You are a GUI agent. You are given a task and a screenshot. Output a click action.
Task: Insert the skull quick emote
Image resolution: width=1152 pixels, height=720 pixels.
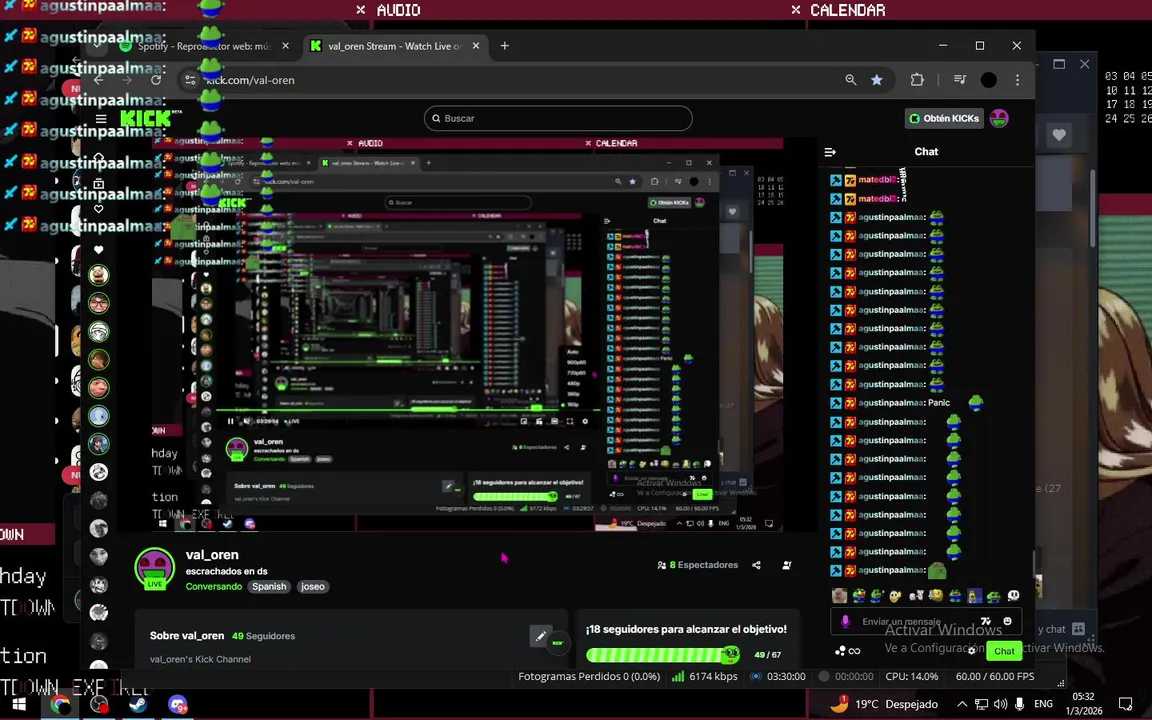[x=1013, y=596]
